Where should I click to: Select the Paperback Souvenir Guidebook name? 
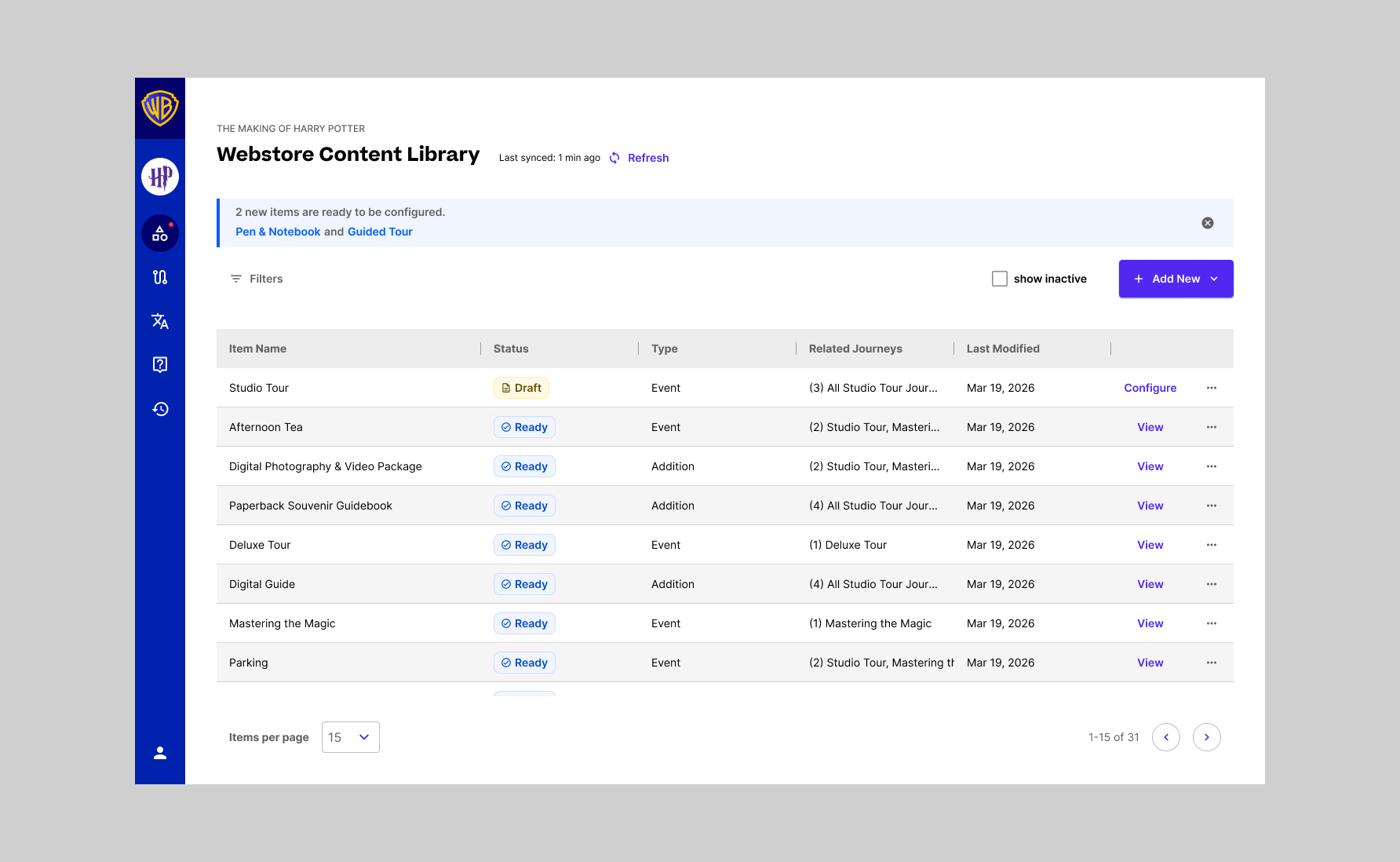[311, 506]
